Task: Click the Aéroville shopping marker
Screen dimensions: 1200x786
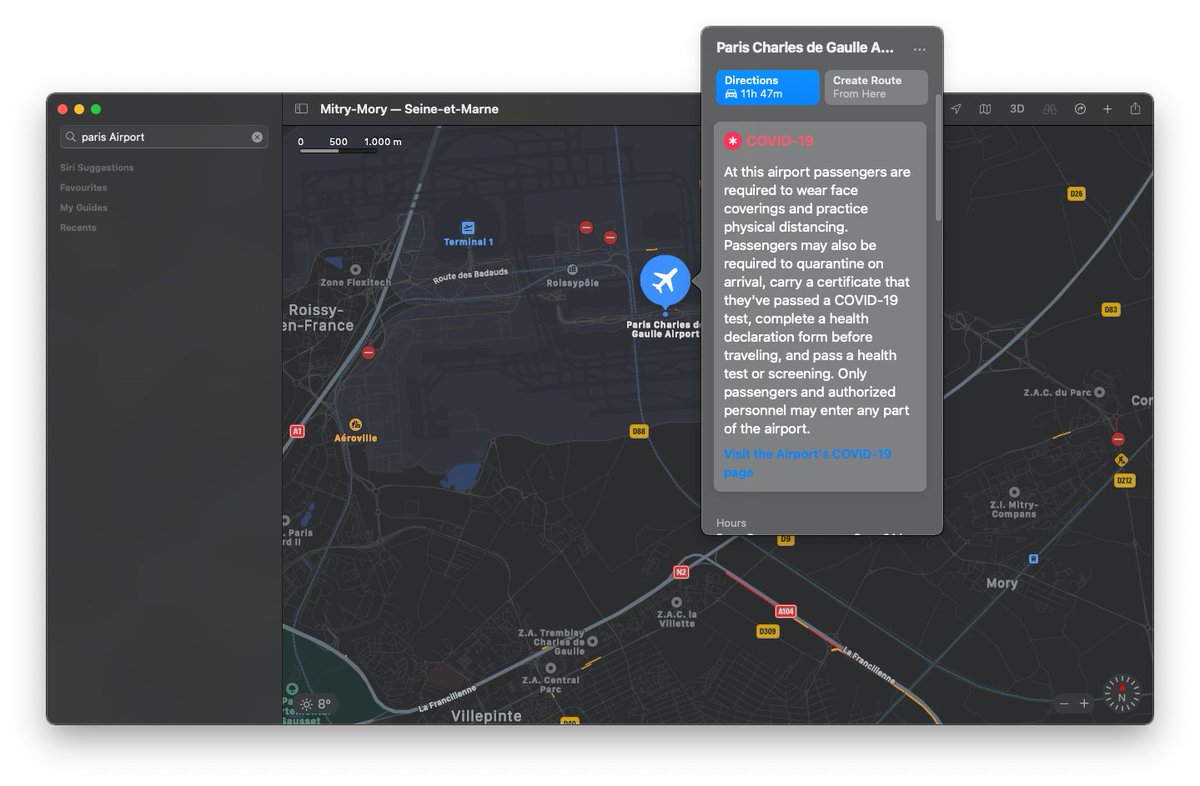Action: [x=356, y=425]
